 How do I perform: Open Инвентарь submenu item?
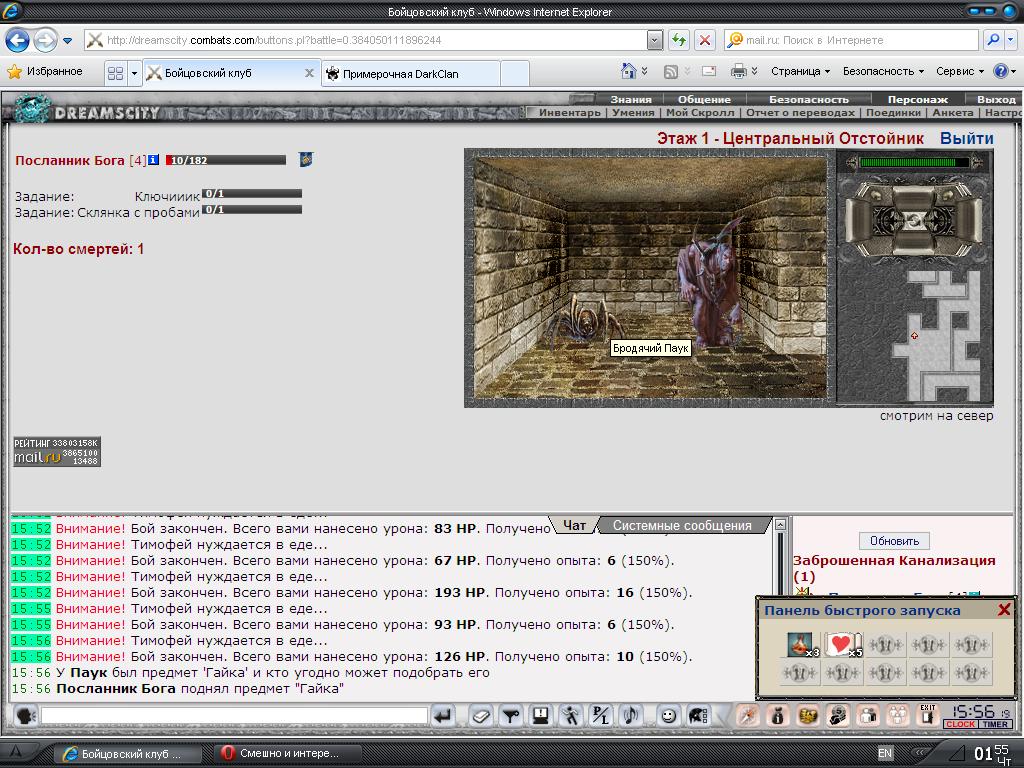tap(569, 112)
